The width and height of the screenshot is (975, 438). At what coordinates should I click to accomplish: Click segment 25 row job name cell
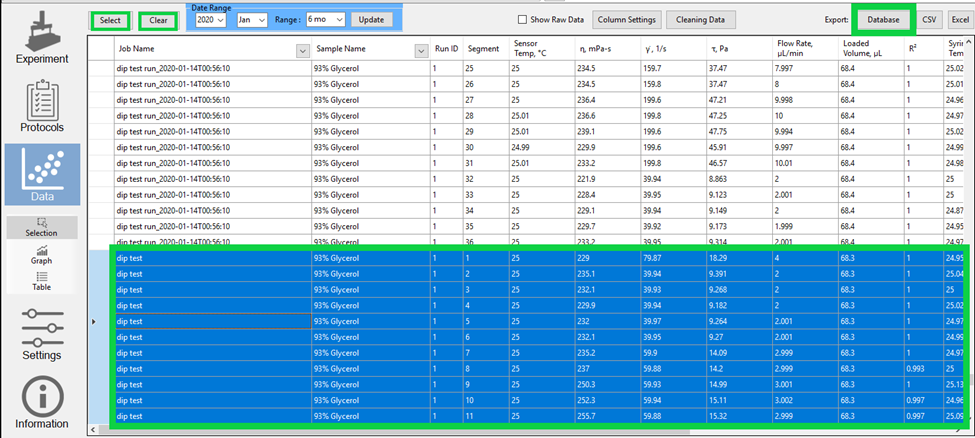pos(213,68)
